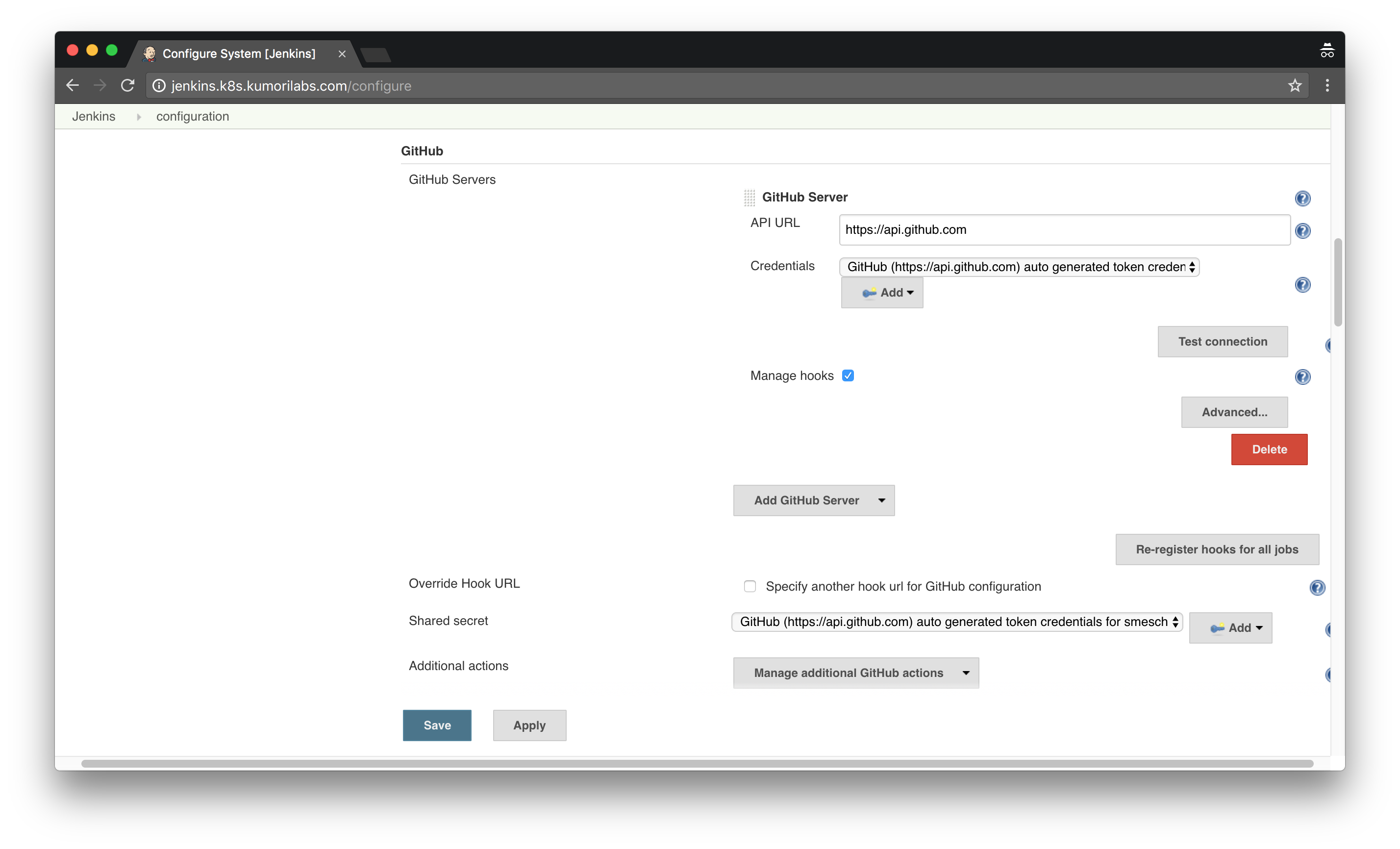Open site info icon in address bar
Image resolution: width=1400 pixels, height=849 pixels.
159,86
